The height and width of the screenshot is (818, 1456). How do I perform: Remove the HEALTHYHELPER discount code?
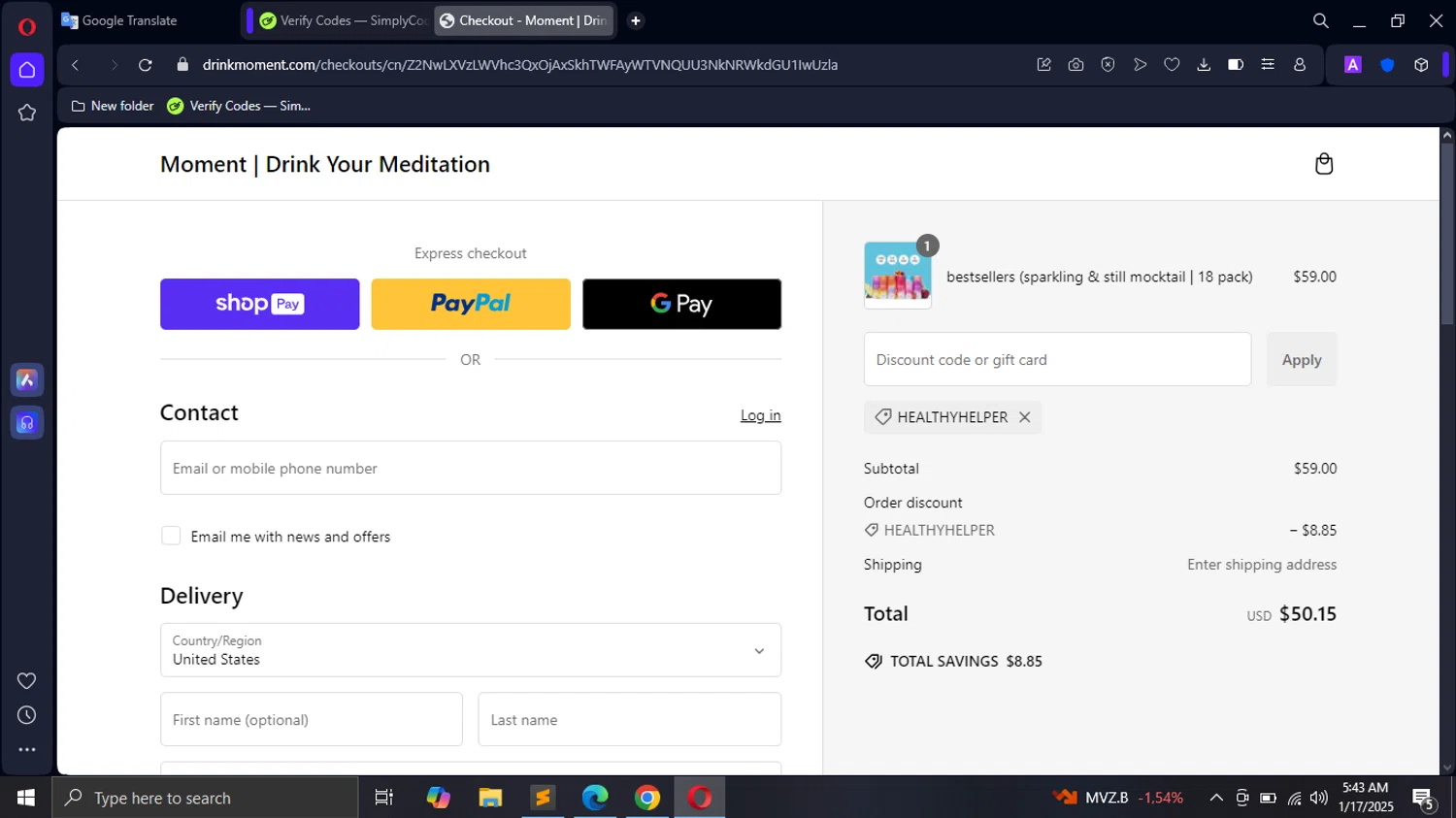1025,417
